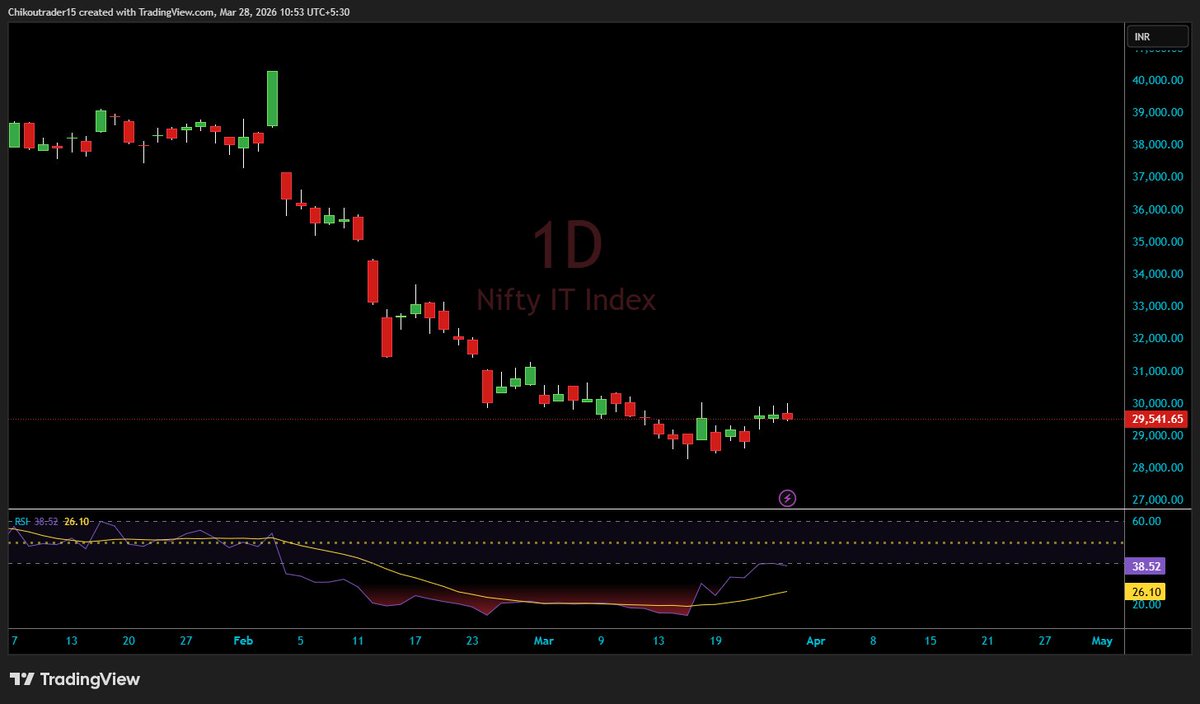This screenshot has width=1200, height=704.
Task: Click the 40,000.00 price axis label
Action: 1157,80
